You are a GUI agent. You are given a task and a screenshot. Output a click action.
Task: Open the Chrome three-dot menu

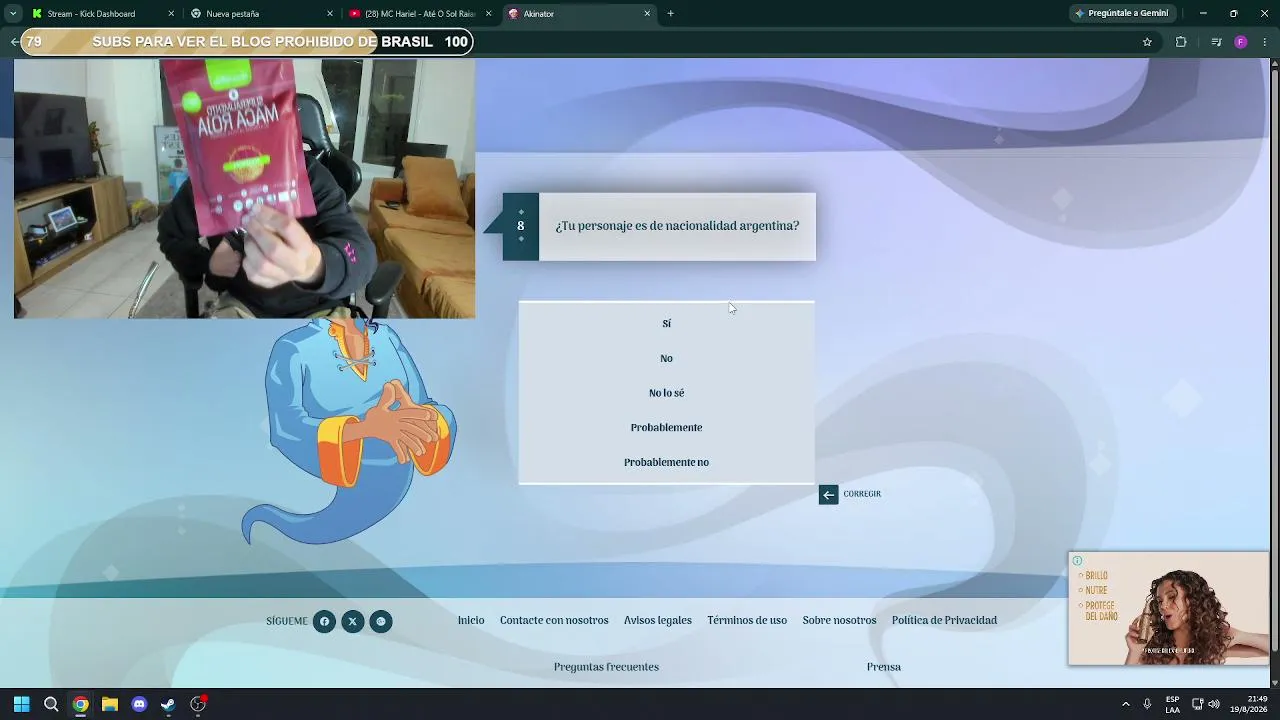tap(1265, 42)
